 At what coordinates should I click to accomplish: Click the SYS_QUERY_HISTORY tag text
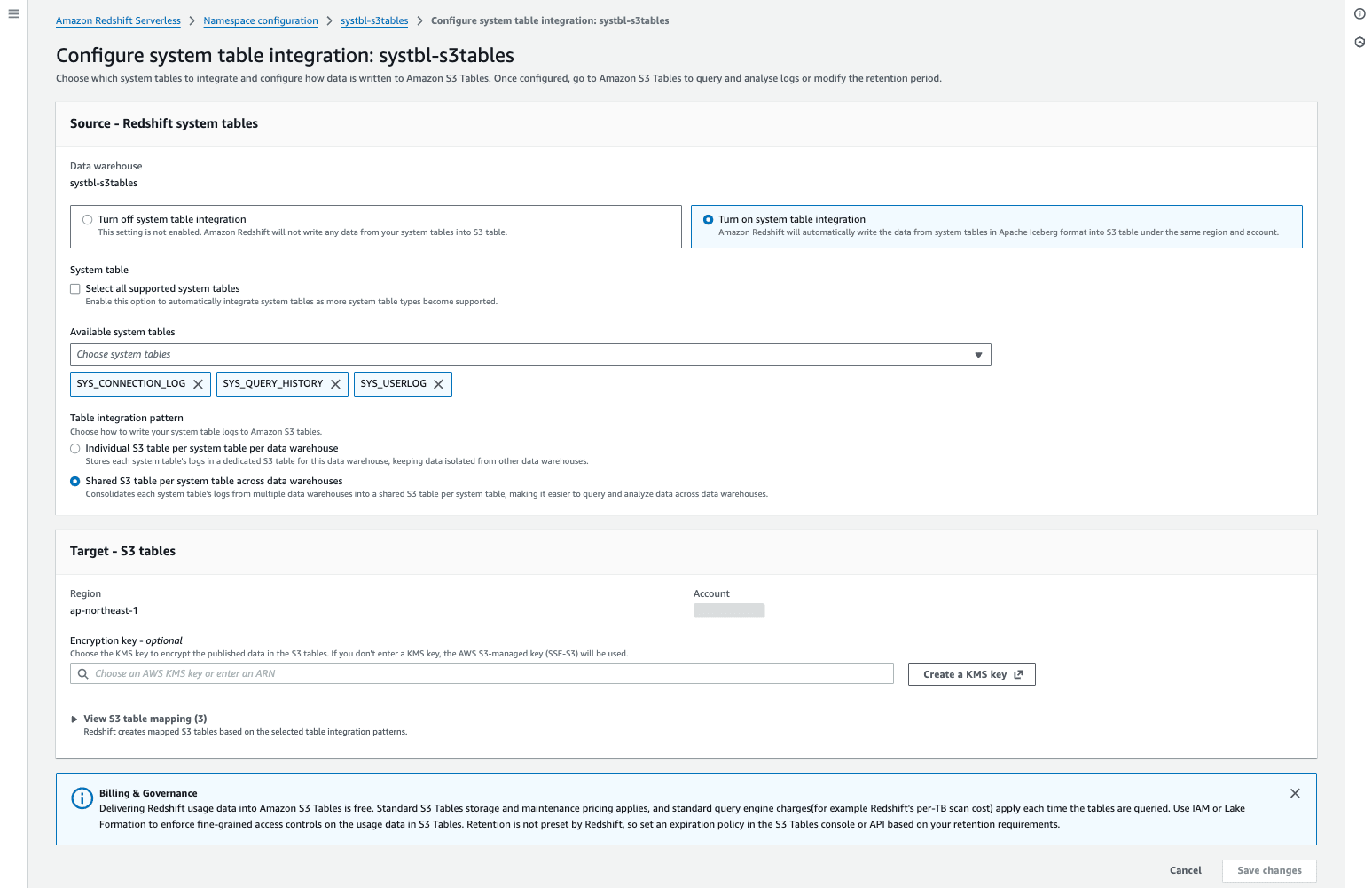(273, 384)
